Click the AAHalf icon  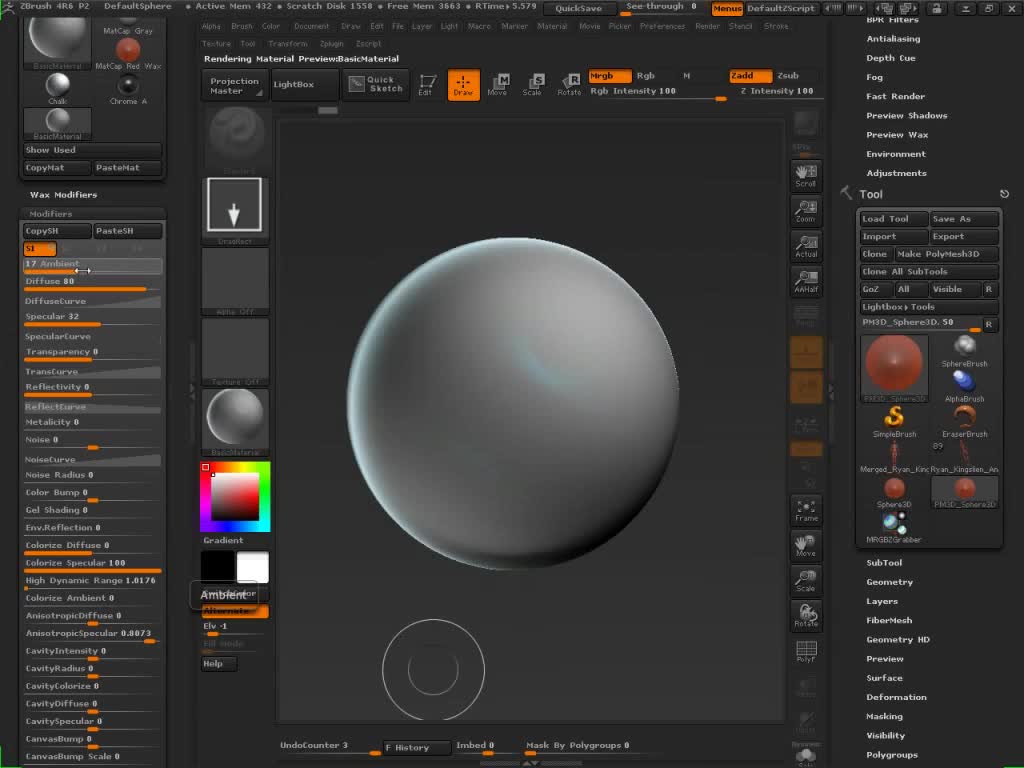pos(806,281)
